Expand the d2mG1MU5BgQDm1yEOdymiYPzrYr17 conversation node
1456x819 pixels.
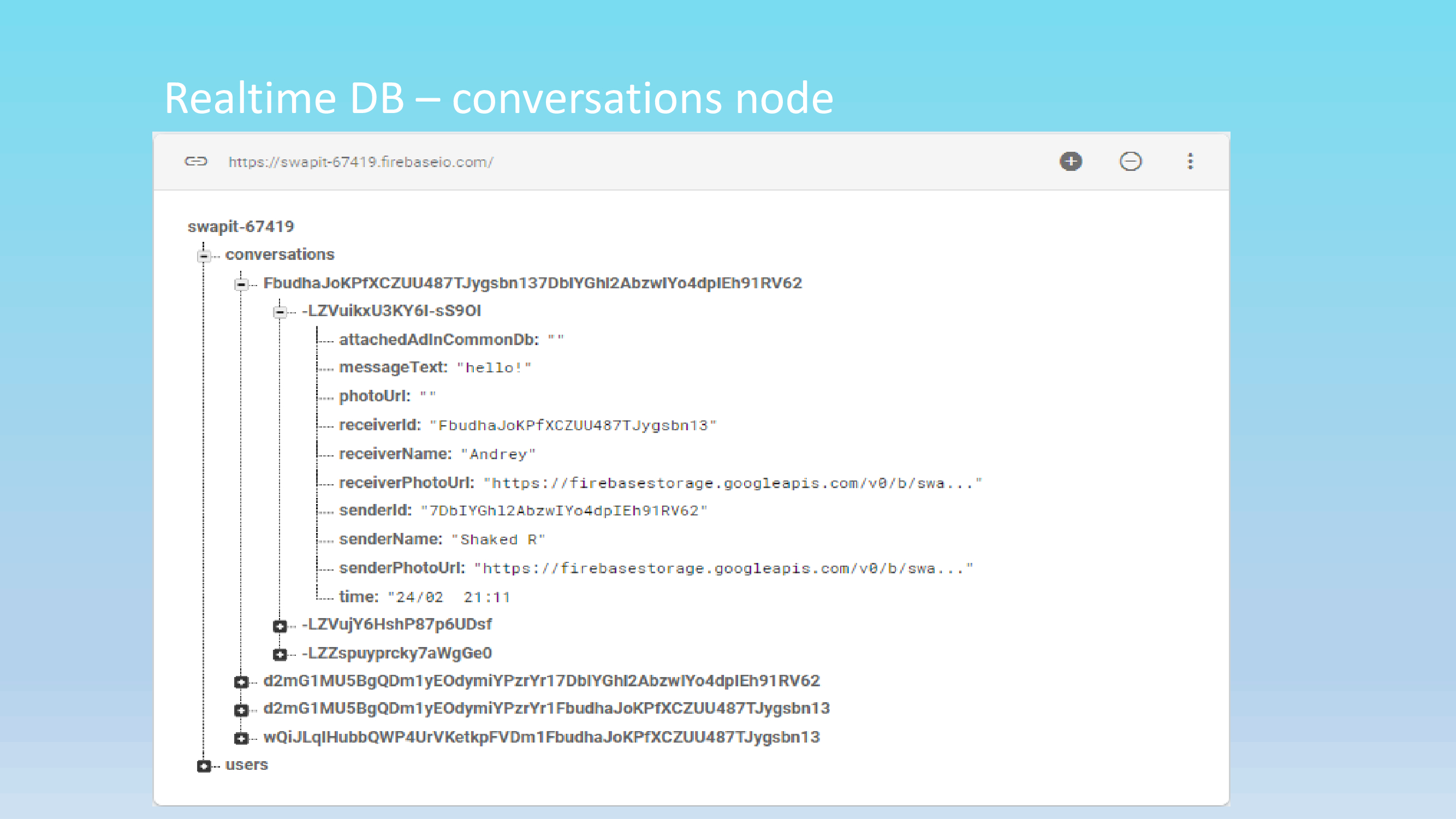tap(241, 682)
